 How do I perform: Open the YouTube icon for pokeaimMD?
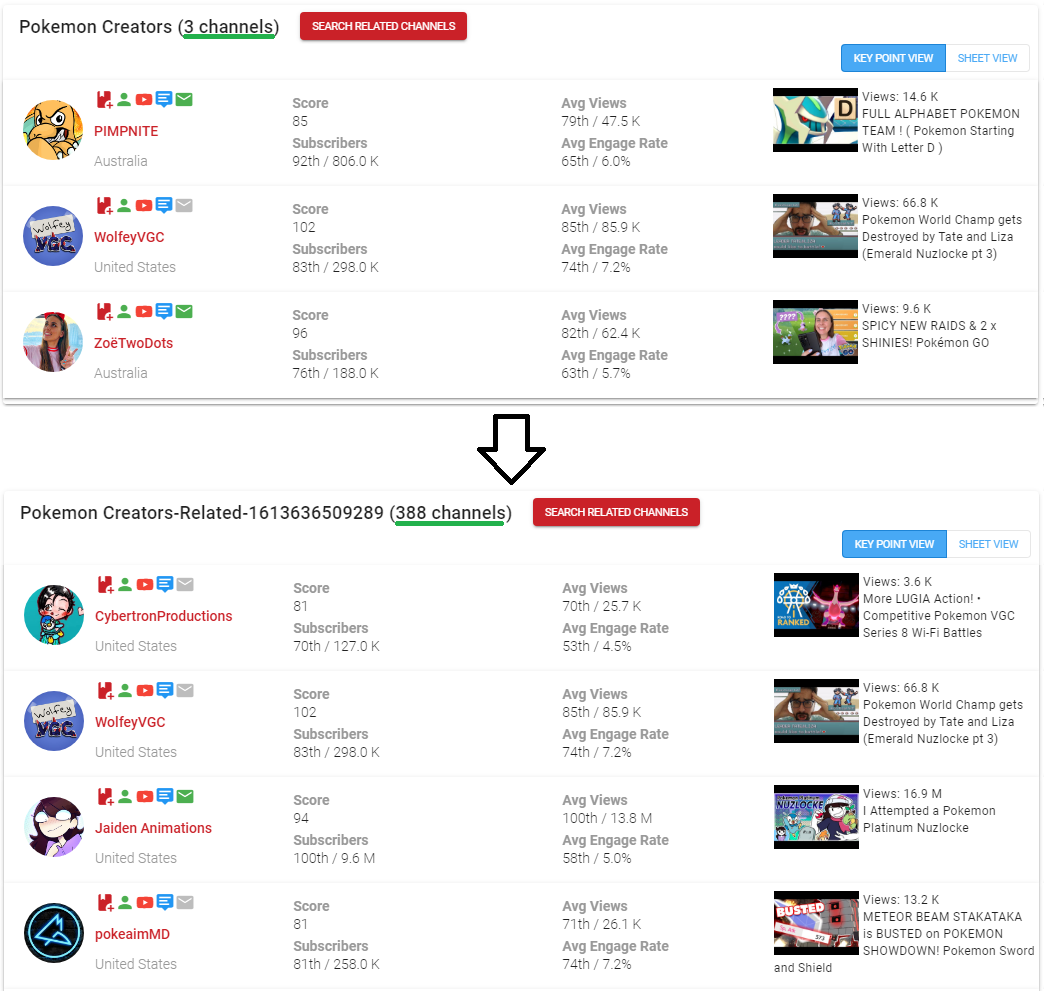[145, 903]
